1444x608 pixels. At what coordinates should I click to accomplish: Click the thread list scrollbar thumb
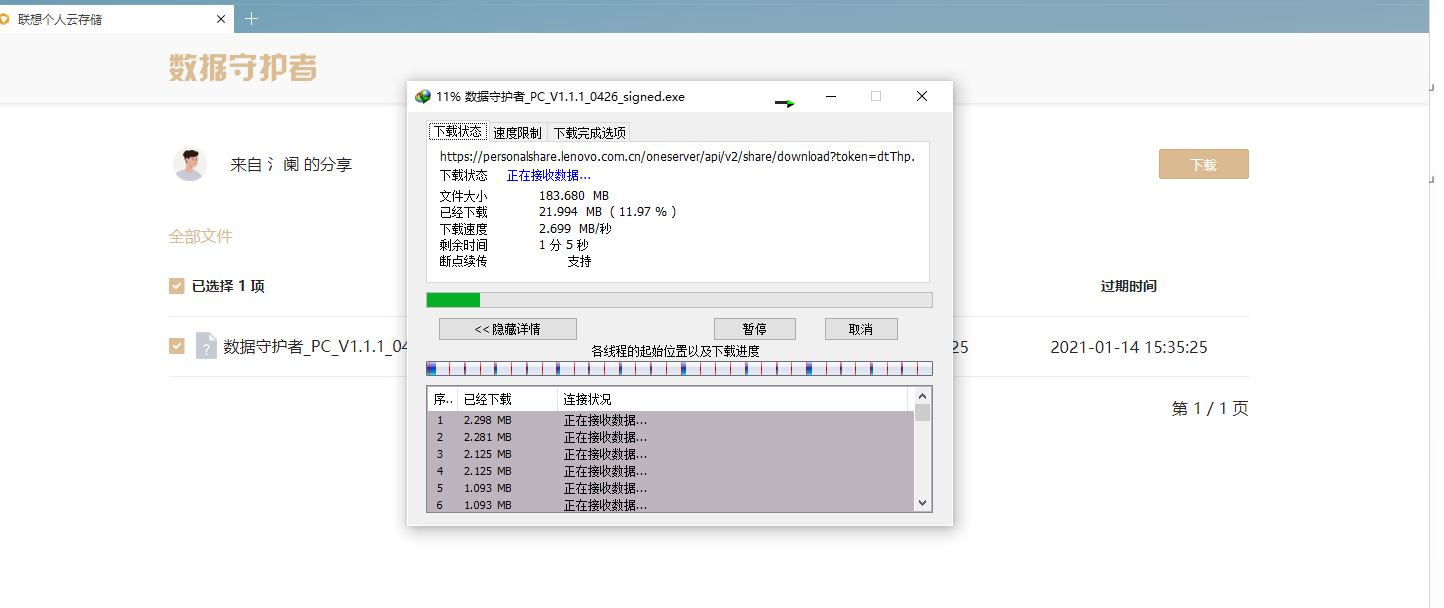922,412
